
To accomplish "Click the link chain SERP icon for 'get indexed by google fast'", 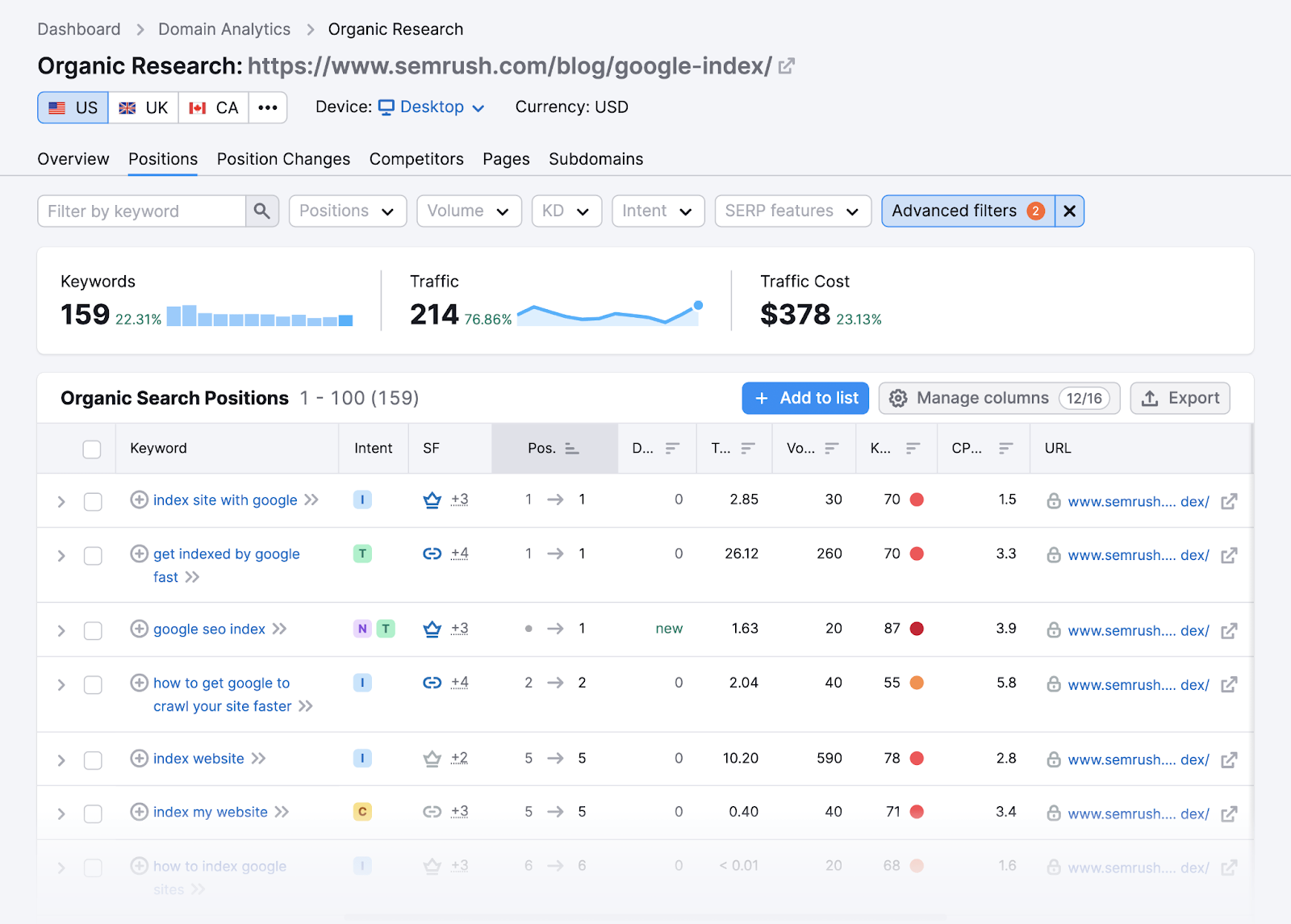I will pyautogui.click(x=432, y=554).
